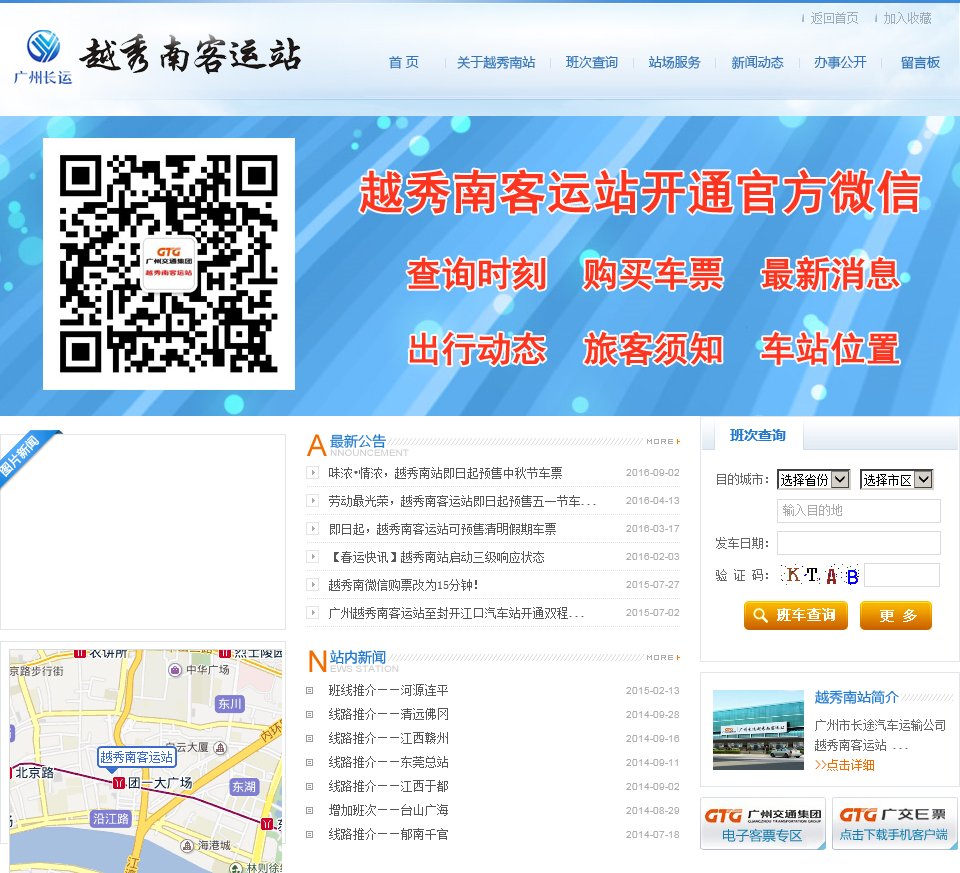Click the WeChat QR code image
The width and height of the screenshot is (960, 873).
click(169, 264)
